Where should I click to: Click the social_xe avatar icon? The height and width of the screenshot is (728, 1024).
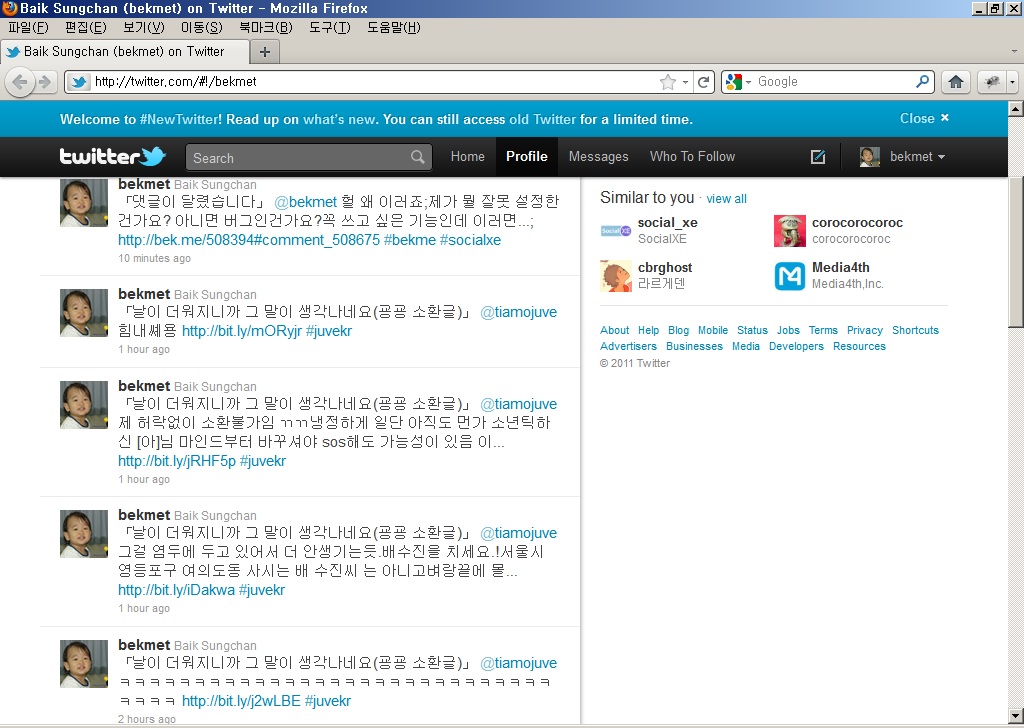click(x=616, y=230)
